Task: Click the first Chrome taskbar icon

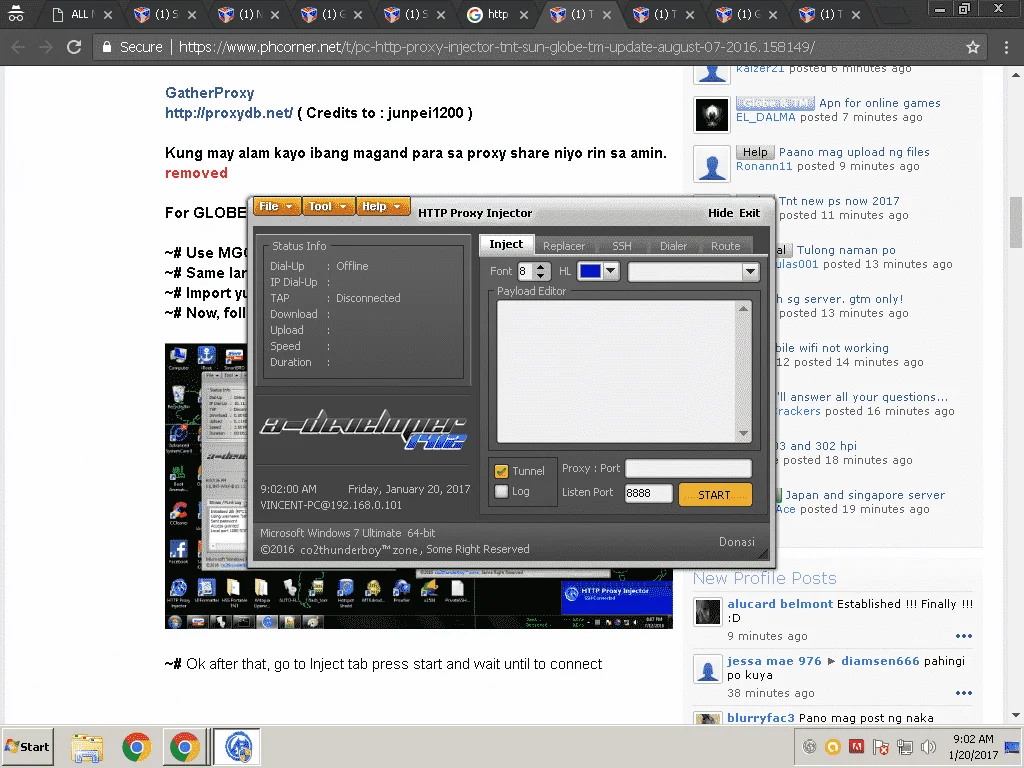Action: pos(136,748)
